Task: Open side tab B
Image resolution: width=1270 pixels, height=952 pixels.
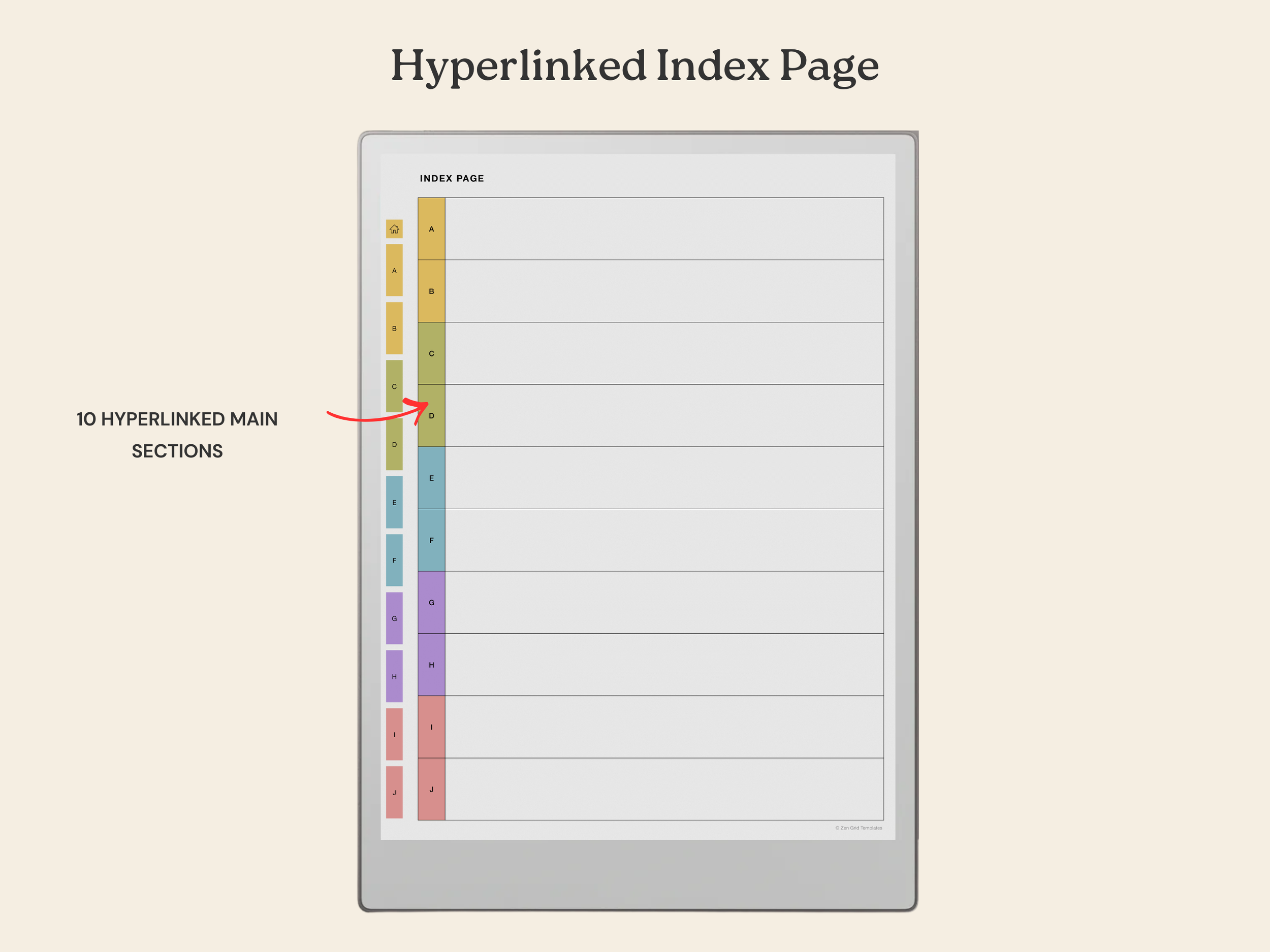Action: pyautogui.click(x=394, y=328)
